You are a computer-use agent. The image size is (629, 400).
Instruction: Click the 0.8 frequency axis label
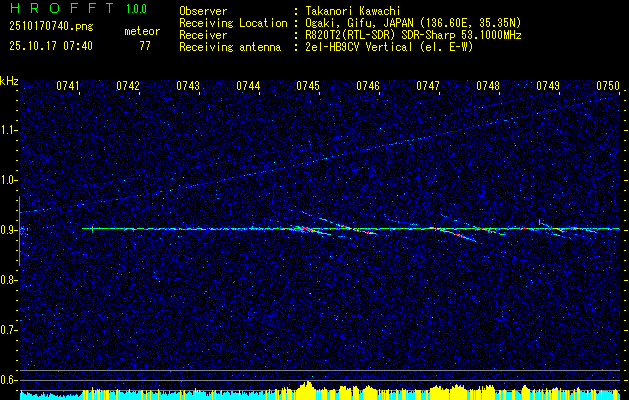9,280
